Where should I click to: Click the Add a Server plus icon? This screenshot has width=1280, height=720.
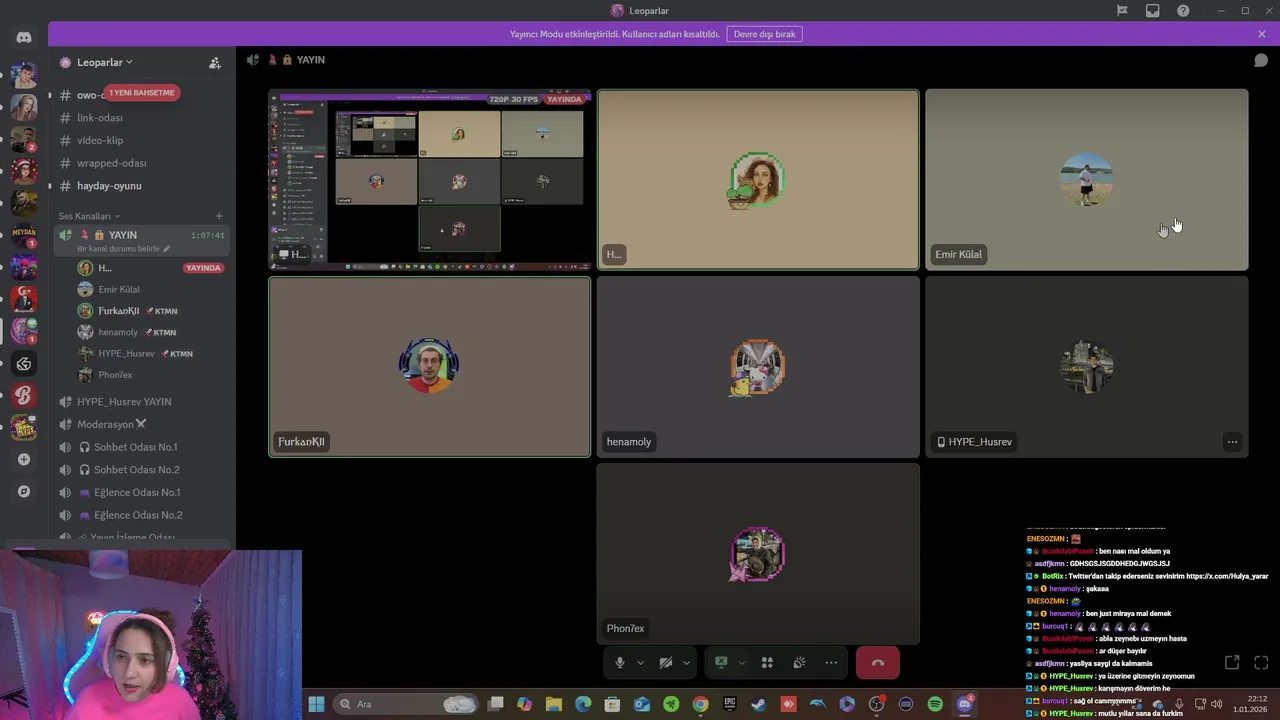click(x=24, y=460)
